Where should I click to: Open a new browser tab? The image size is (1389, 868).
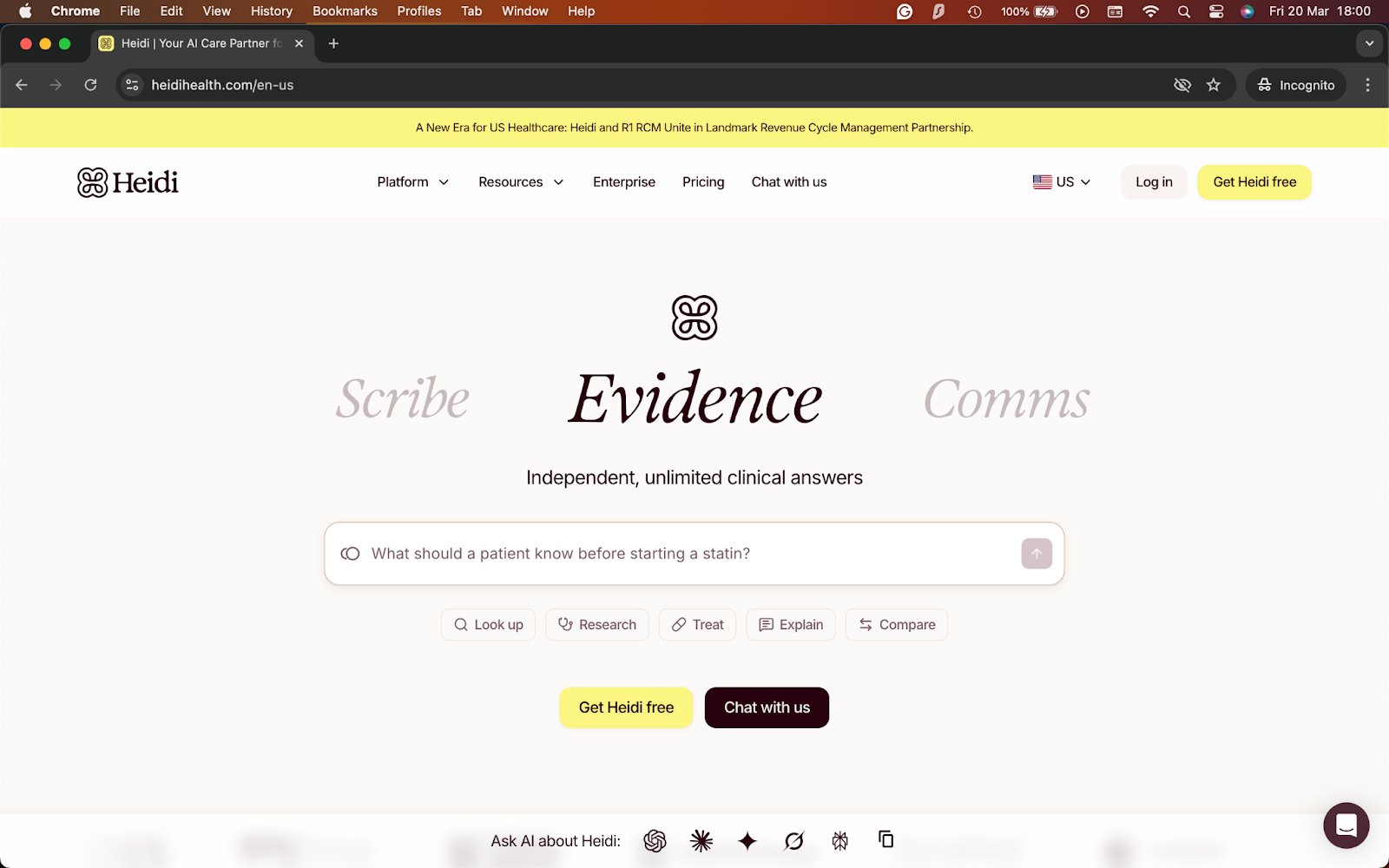click(x=333, y=43)
